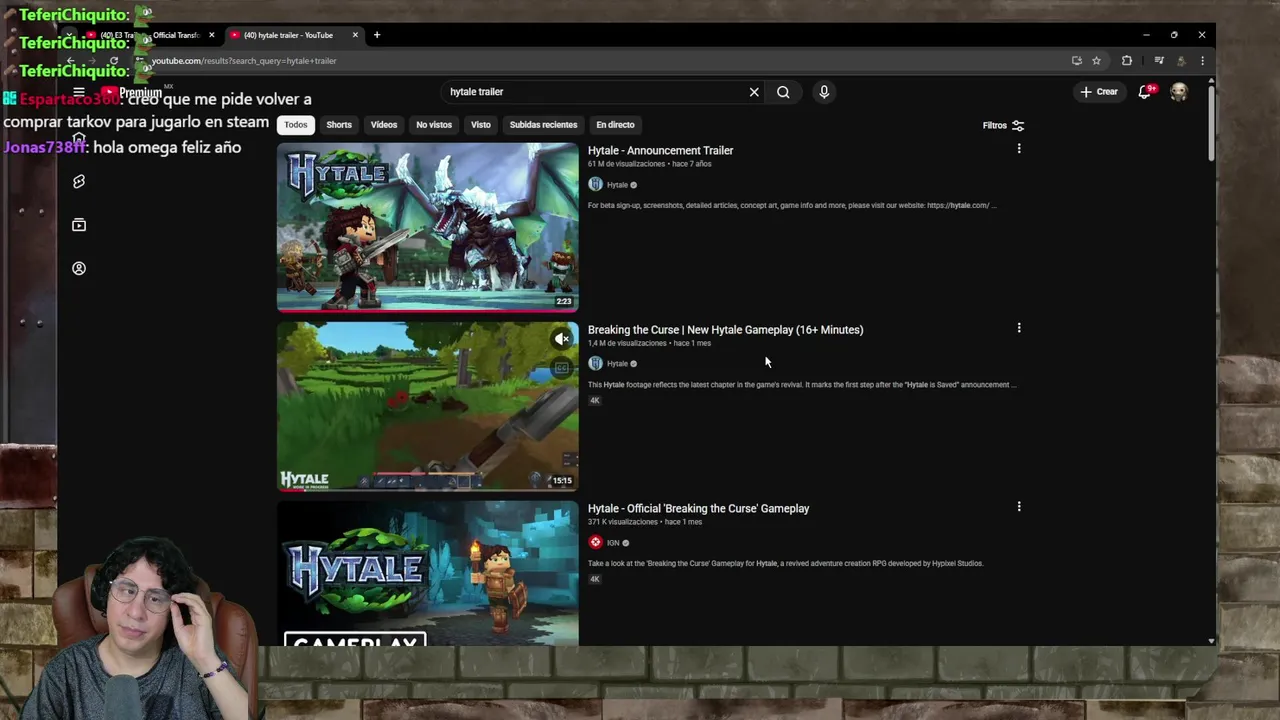Play the Announcement Trailer thumbnail

[428, 227]
